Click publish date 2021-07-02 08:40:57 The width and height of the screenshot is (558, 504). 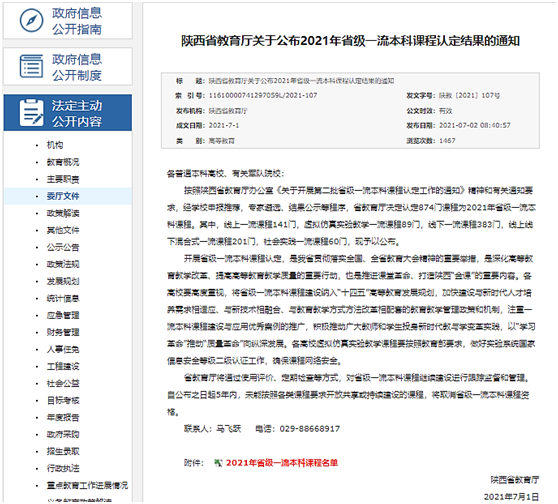tap(475, 125)
